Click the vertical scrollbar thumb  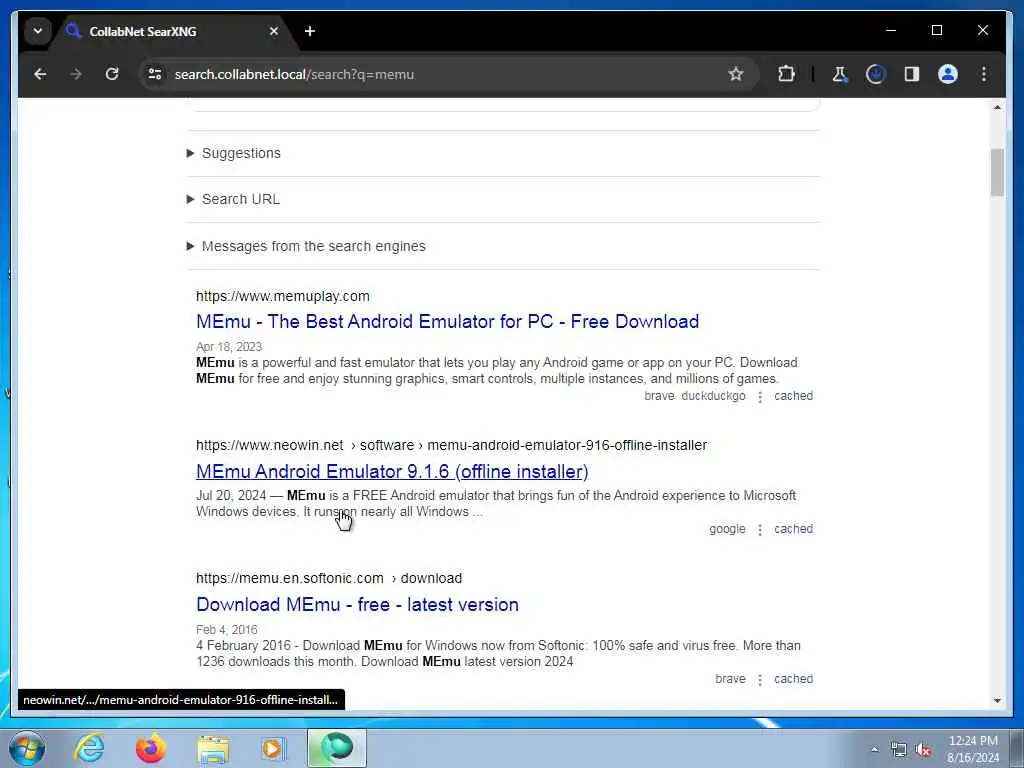[x=997, y=172]
